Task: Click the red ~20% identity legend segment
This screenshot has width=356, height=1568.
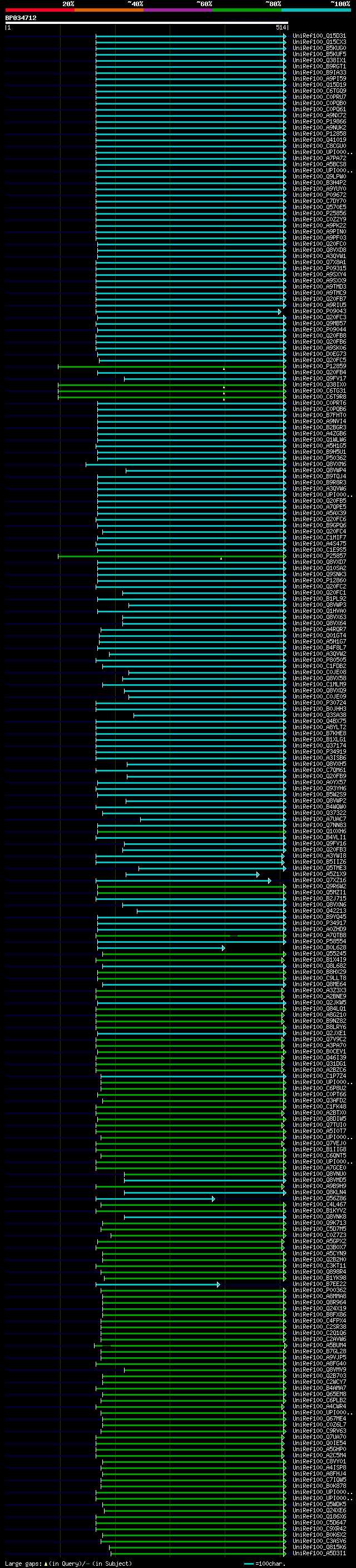Action: [x=39, y=10]
